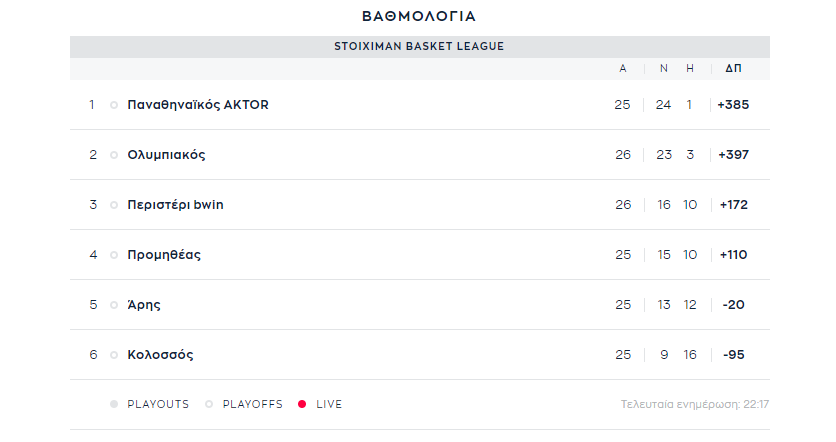Click the Olympiacos +397 point differential
Viewport: 836px width, 442px height.
pos(734,155)
